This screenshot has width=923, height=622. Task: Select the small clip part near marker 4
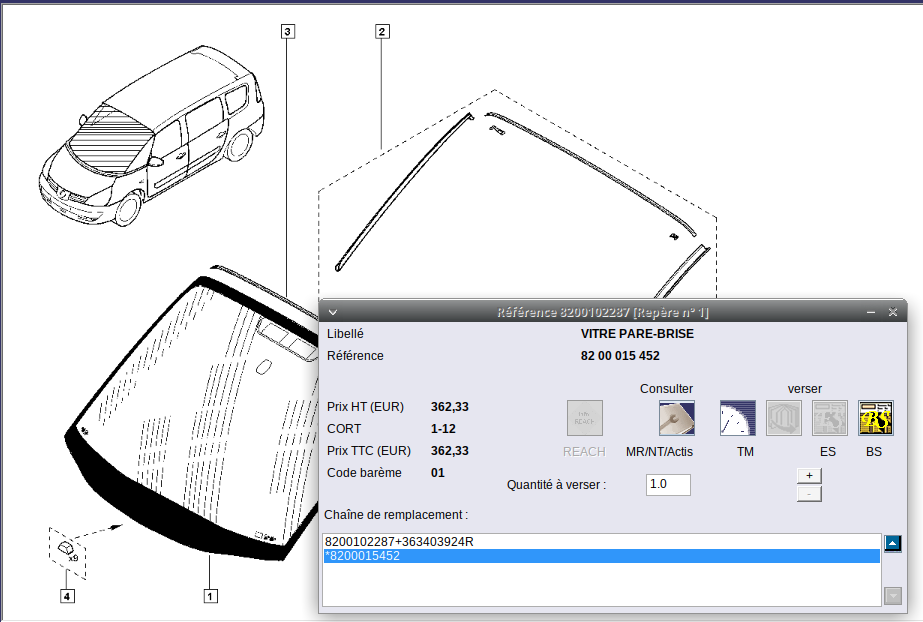click(x=67, y=548)
